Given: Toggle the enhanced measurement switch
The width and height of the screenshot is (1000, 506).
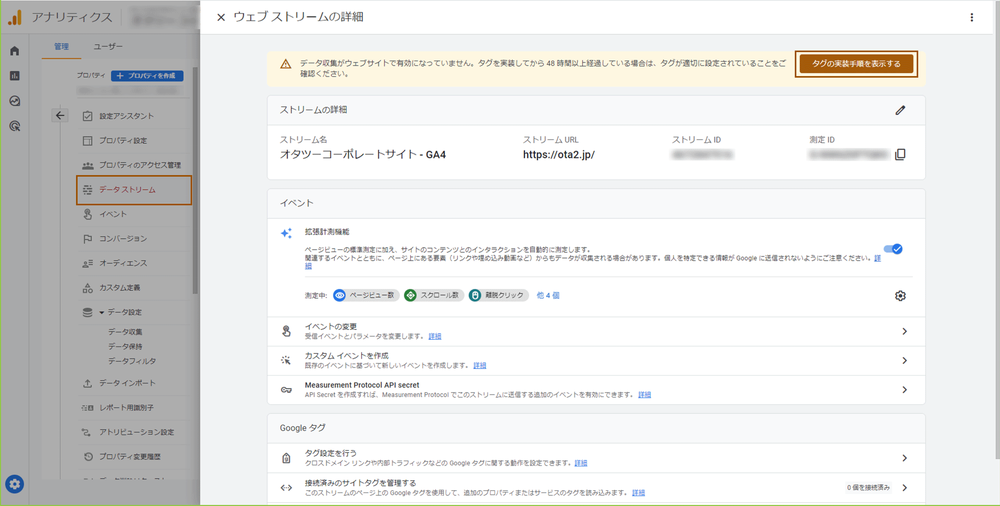Looking at the screenshot, I should (893, 249).
